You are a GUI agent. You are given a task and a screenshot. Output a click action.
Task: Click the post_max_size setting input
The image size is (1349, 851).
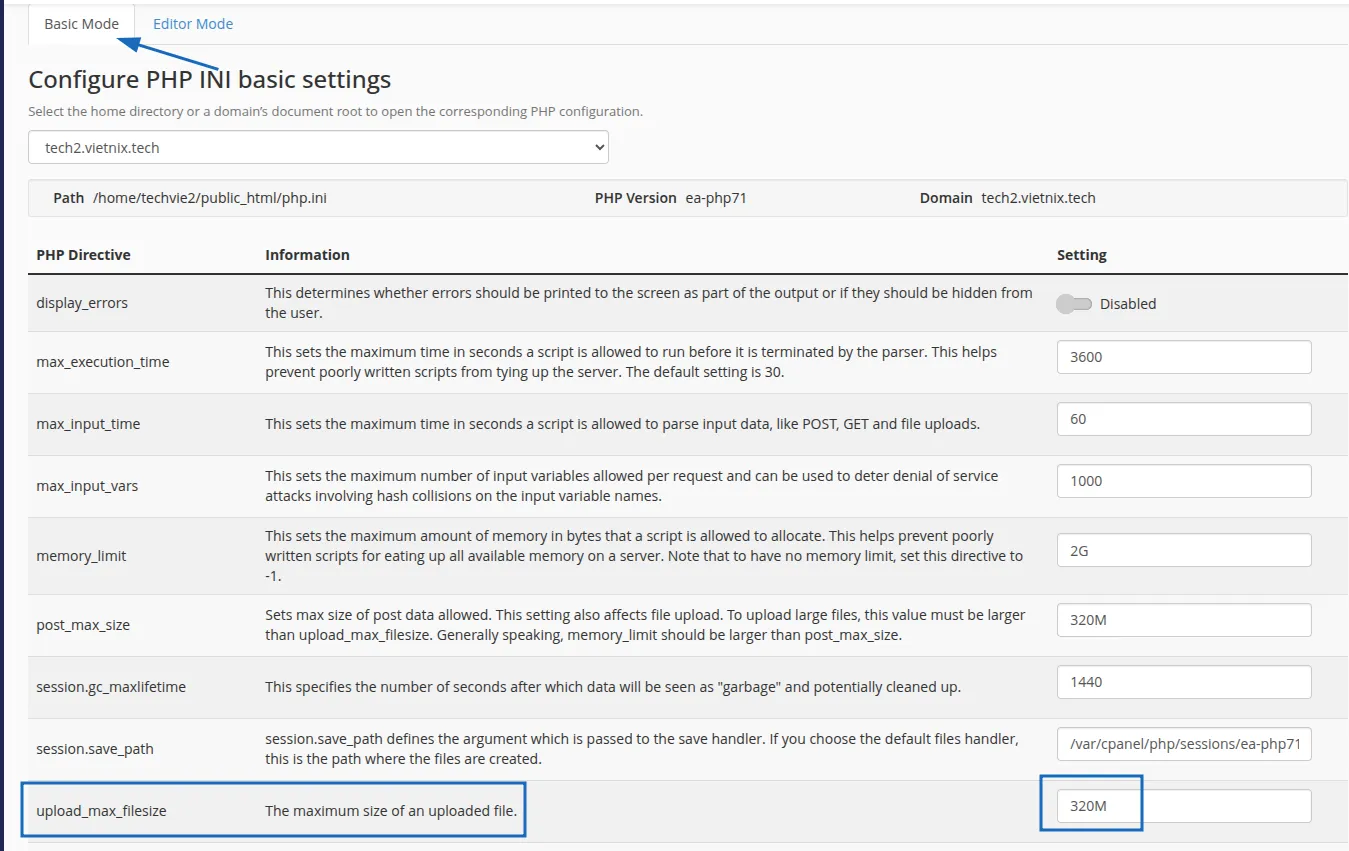click(1183, 620)
